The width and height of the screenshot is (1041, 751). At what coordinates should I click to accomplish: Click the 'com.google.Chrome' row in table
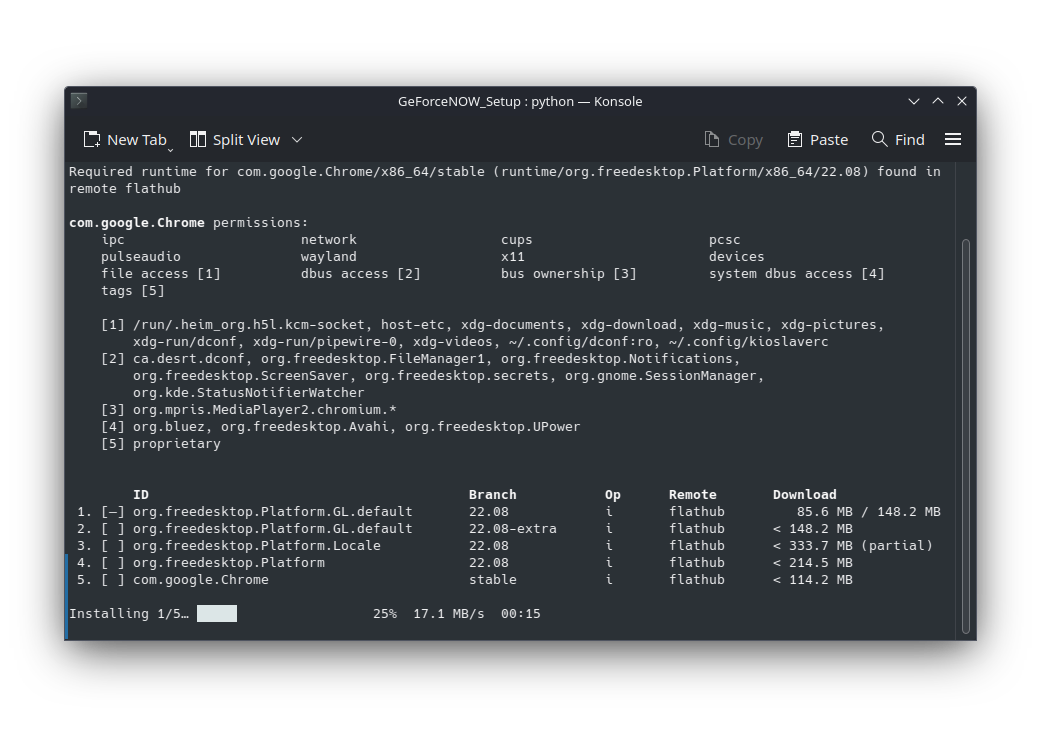click(200, 579)
